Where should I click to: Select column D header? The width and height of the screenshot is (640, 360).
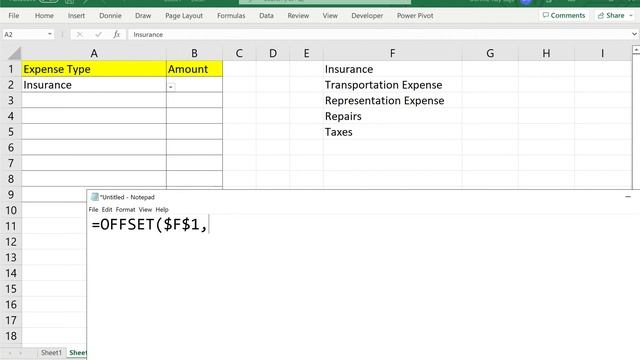273,53
